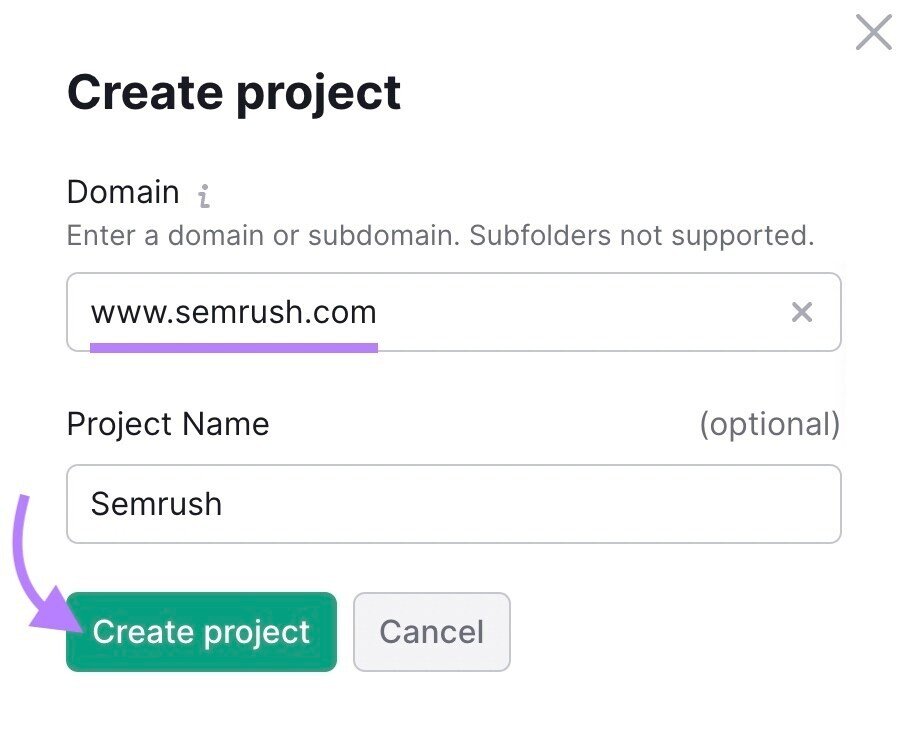Cancel creating the Semrush project
The image size is (912, 744).
tap(431, 631)
